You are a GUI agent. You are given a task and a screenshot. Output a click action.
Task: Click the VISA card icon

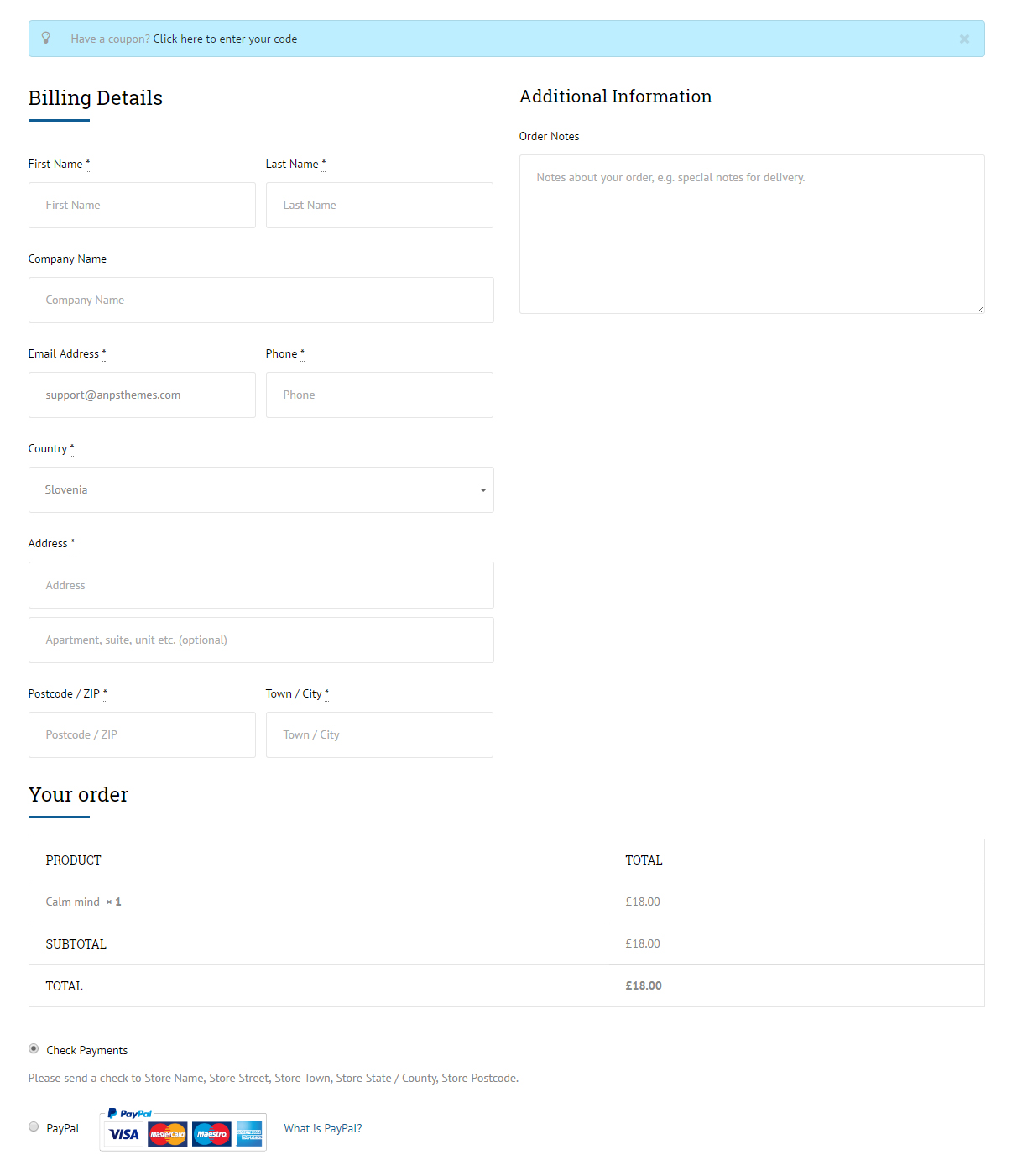click(x=124, y=1134)
